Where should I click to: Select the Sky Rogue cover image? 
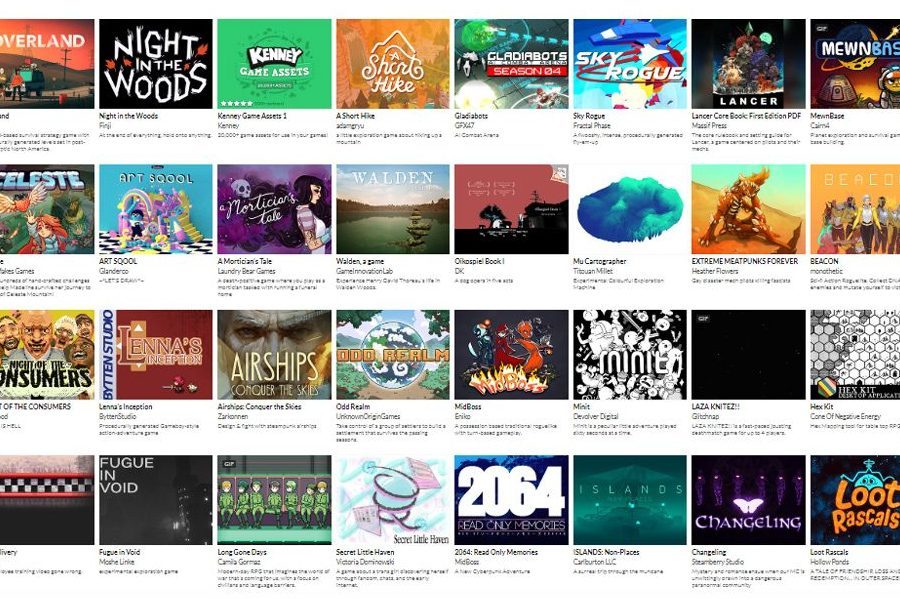pos(630,64)
